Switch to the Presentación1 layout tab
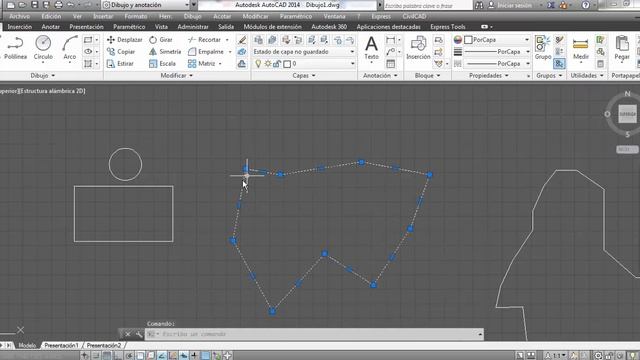 (x=61, y=345)
